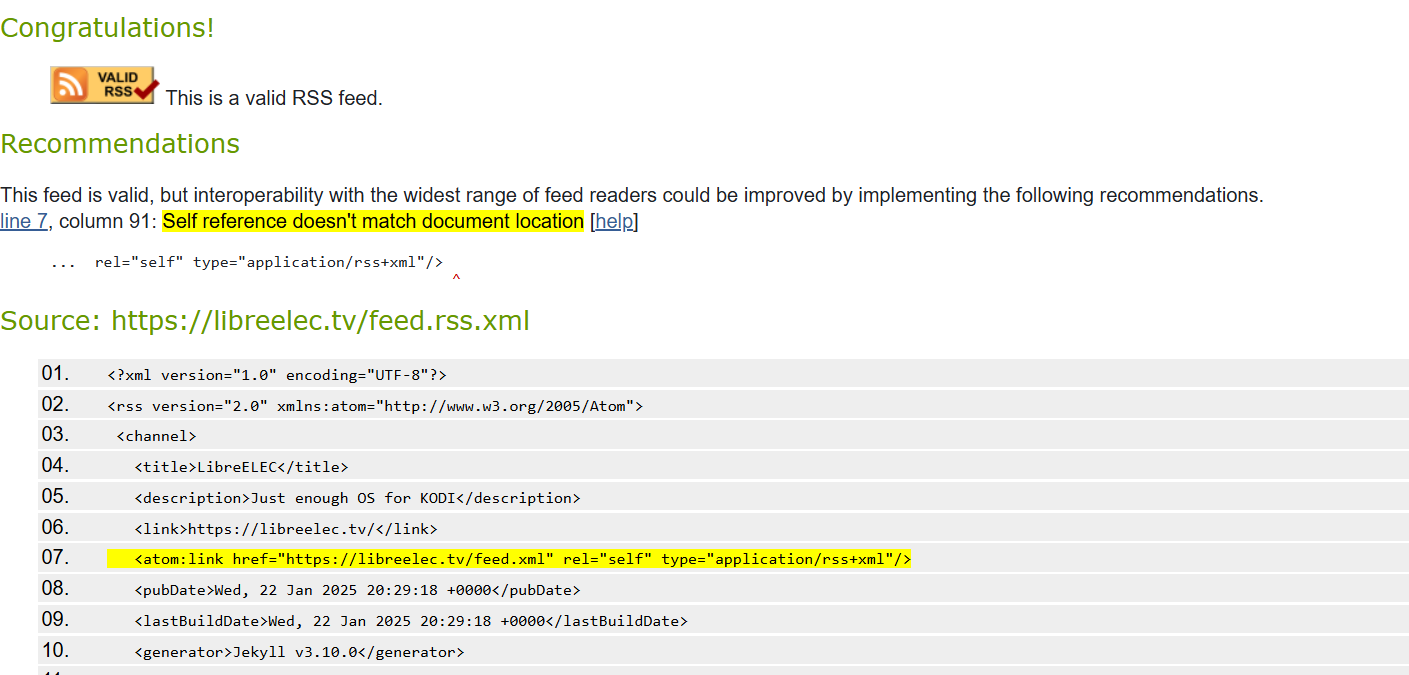Click the pubDate tag line
1409x675 pixels.
click(x=357, y=590)
